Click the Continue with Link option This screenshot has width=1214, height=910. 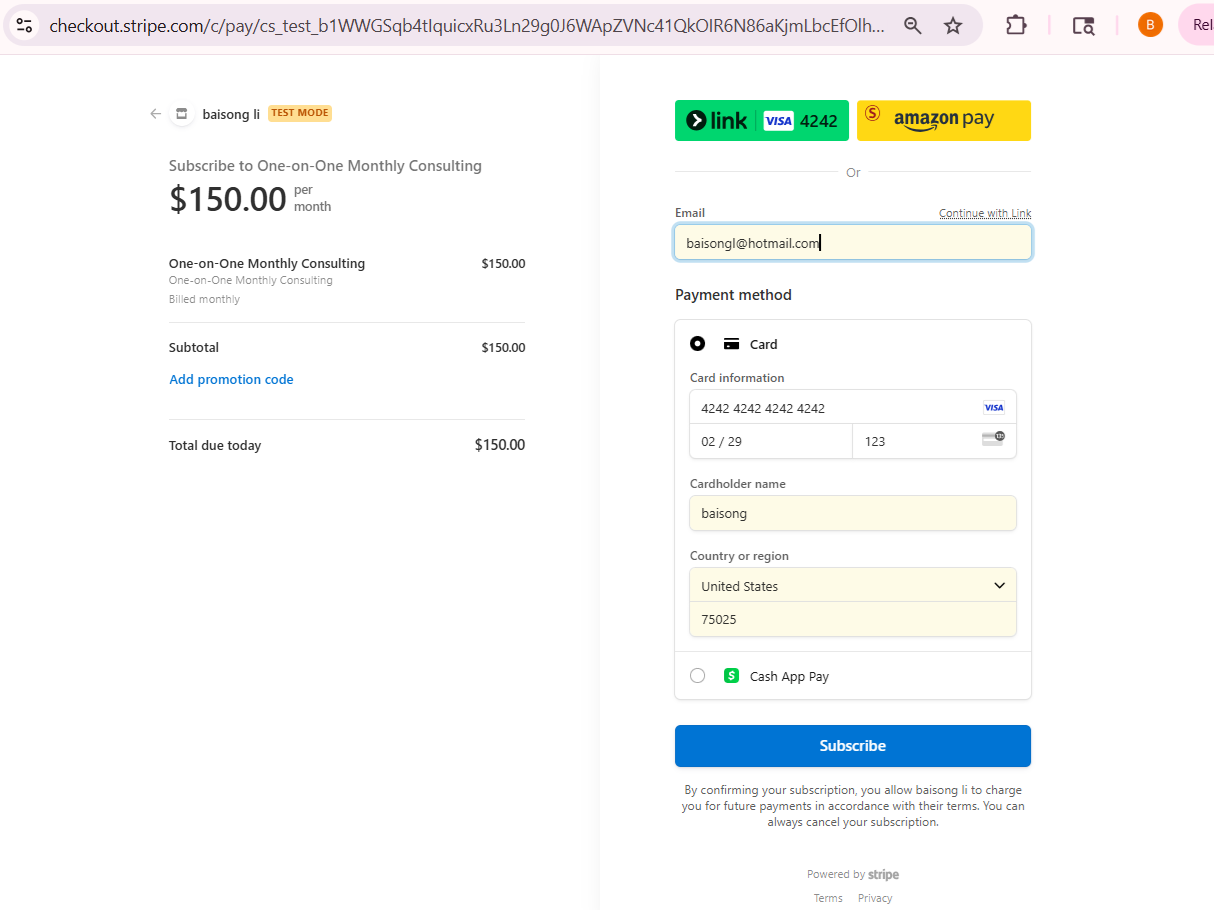[984, 213]
